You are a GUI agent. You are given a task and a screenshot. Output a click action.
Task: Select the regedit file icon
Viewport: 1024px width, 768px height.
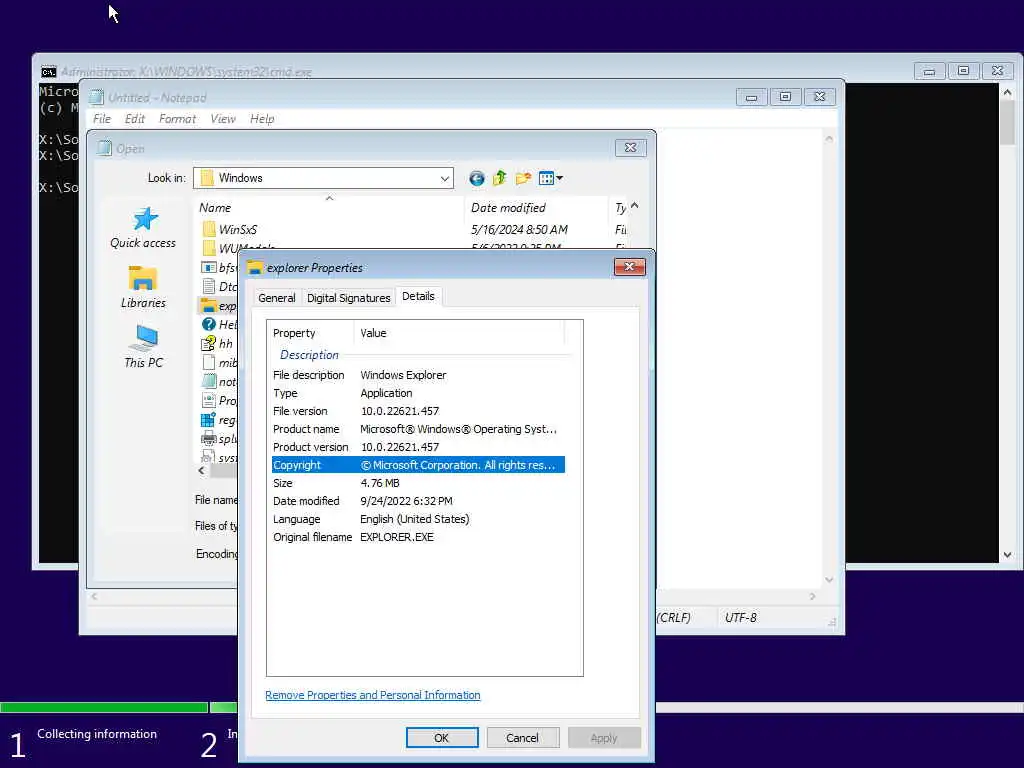(x=208, y=419)
